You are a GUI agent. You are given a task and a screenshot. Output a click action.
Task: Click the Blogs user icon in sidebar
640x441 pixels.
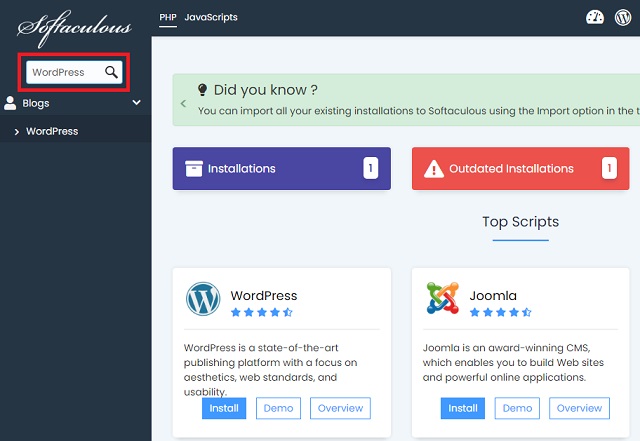coord(11,102)
